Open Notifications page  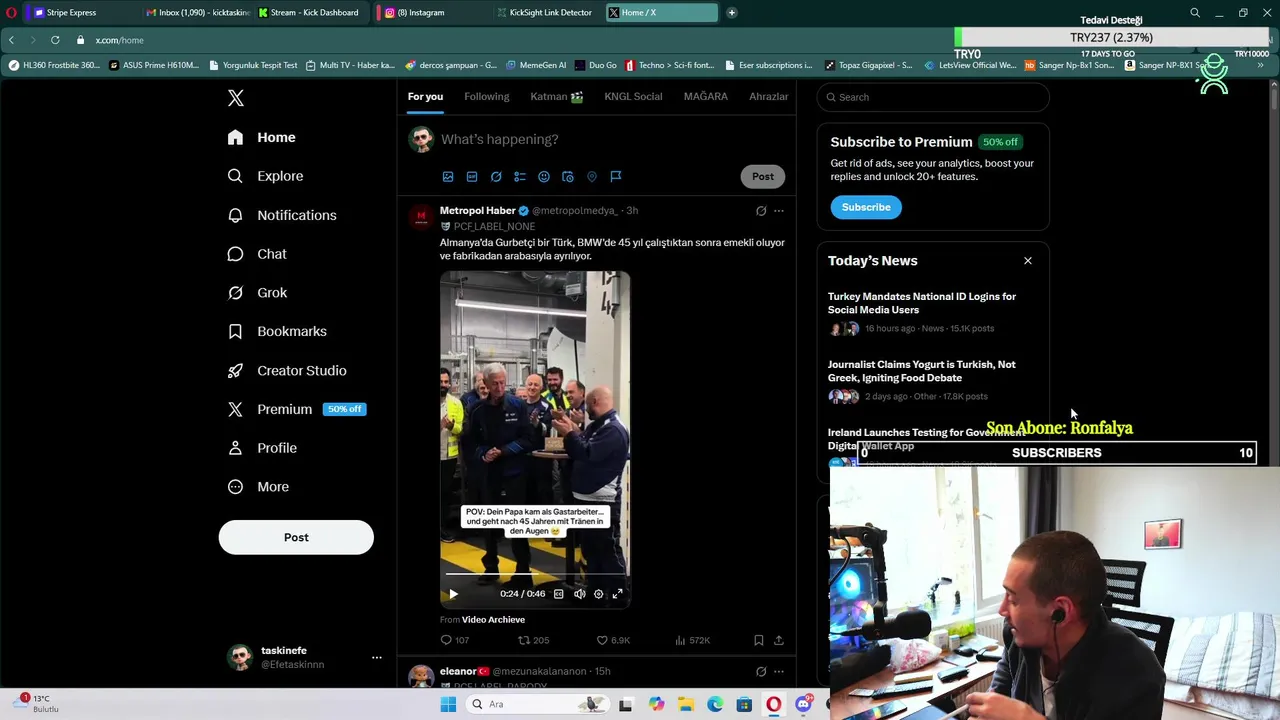click(x=282, y=215)
